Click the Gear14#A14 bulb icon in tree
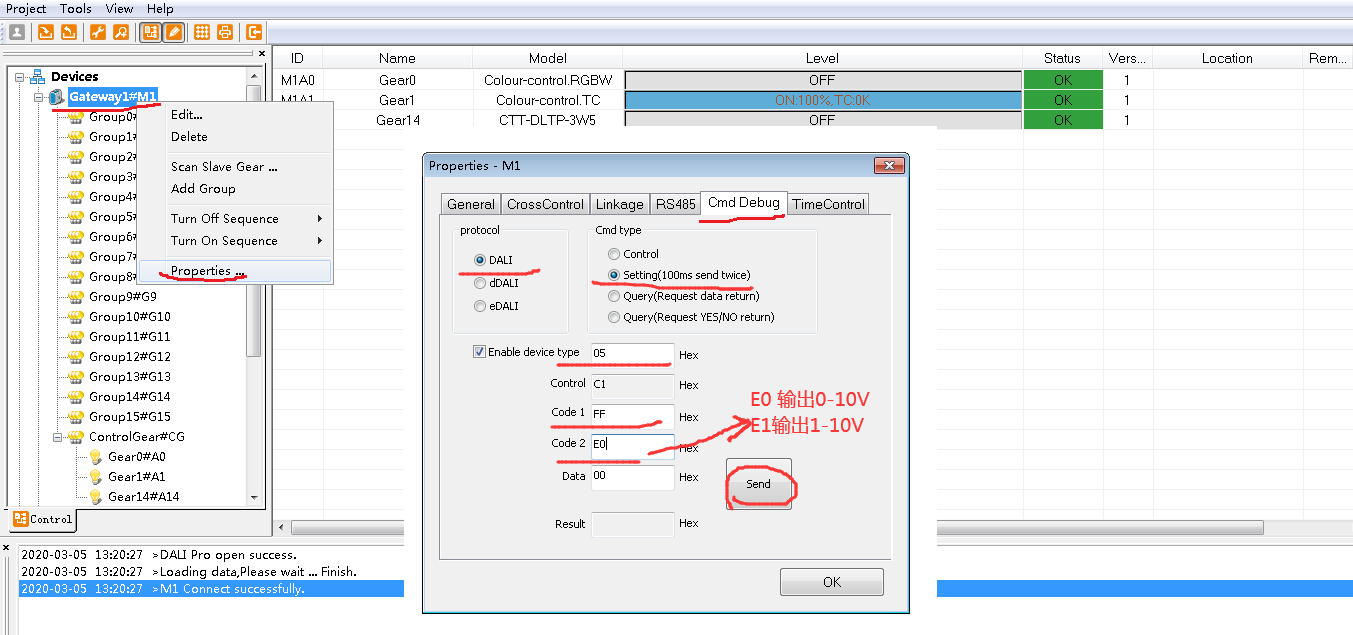 pyautogui.click(x=96, y=497)
